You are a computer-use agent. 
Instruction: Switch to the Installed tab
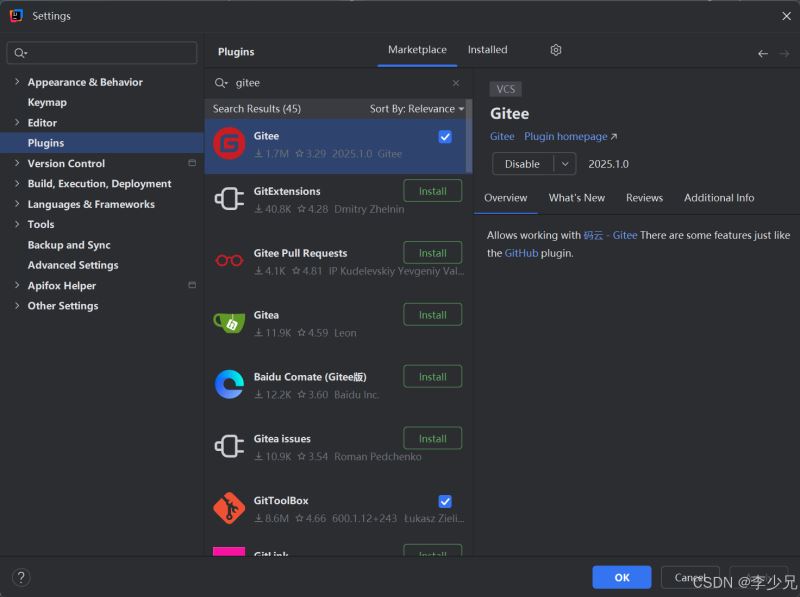(487, 50)
